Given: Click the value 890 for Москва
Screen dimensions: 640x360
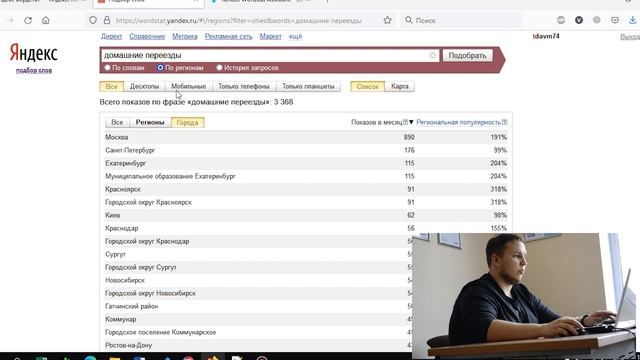Looking at the screenshot, I should 409,137.
